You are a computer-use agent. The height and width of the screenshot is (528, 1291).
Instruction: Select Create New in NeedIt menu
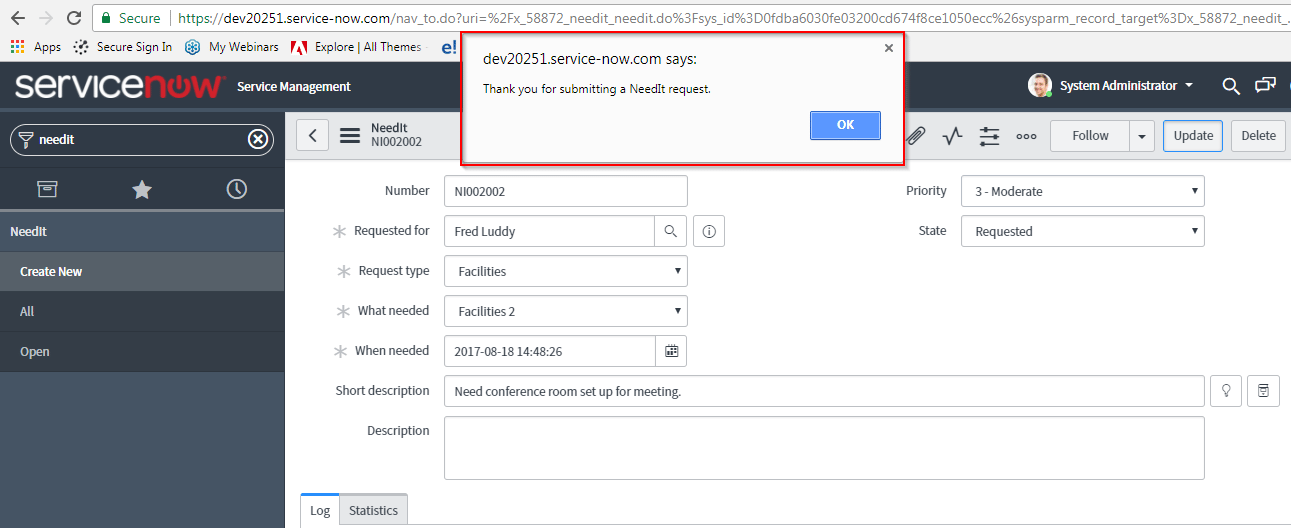(x=51, y=271)
